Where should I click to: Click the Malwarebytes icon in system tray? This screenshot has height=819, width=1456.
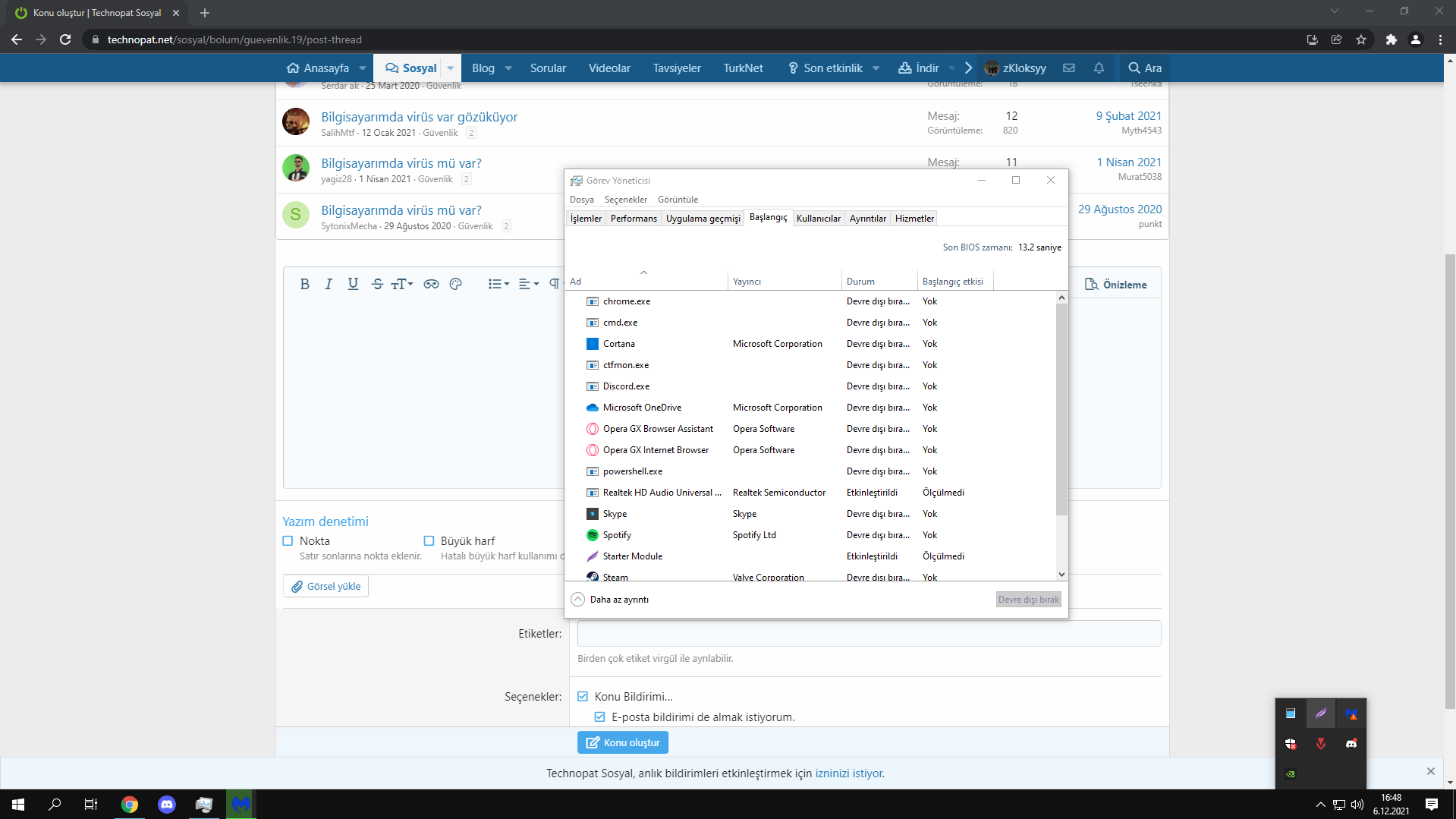(x=1351, y=713)
